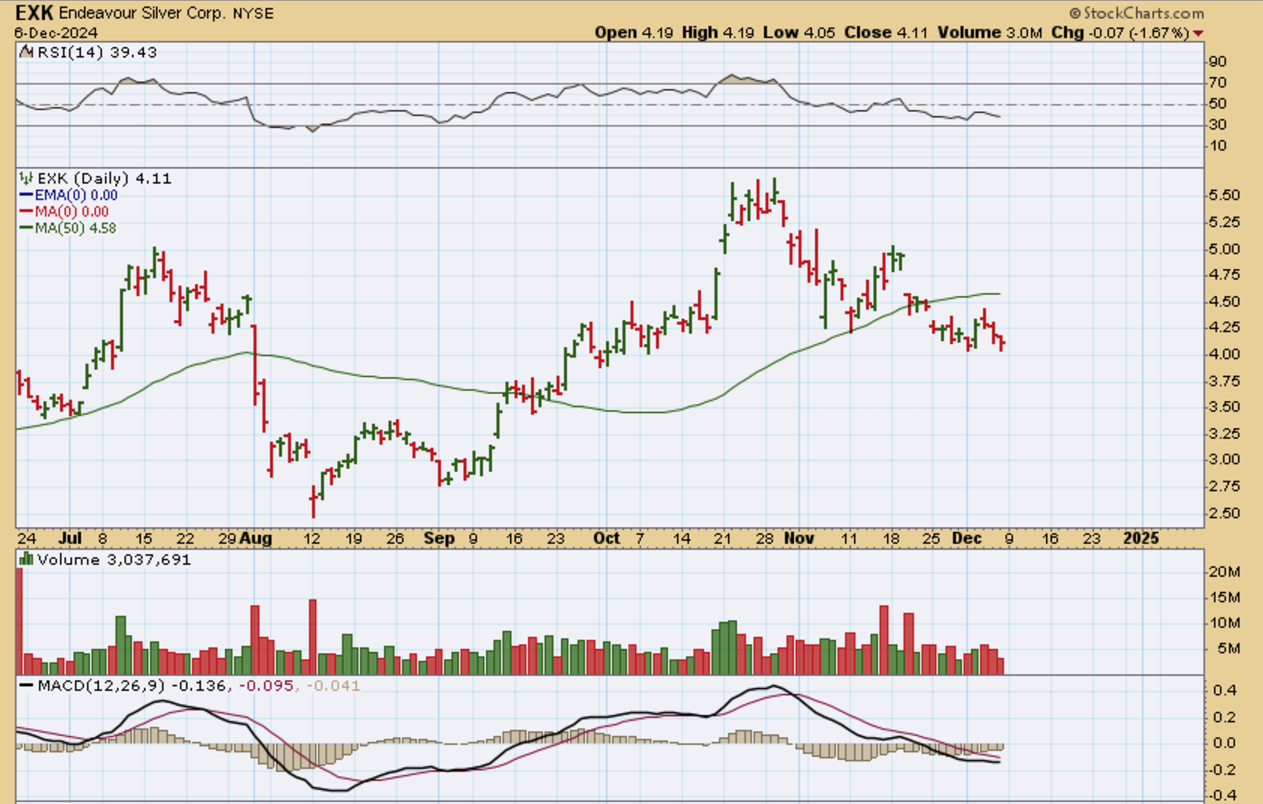This screenshot has width=1263, height=804.
Task: Click the RSI axis 30 level
Action: click(1218, 125)
